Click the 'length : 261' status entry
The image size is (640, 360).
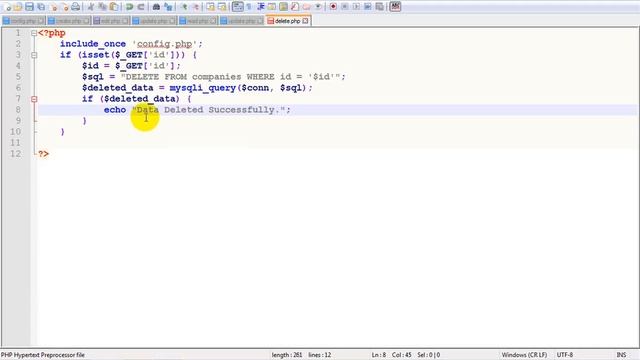pos(287,355)
